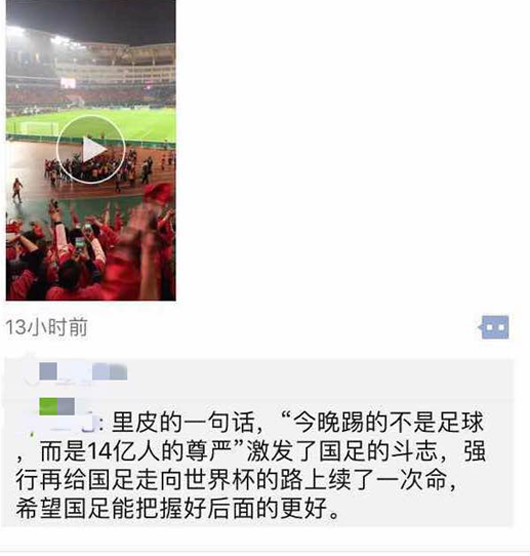Open the commenter's profile via the green blurred name
The image size is (530, 556).
(48, 406)
